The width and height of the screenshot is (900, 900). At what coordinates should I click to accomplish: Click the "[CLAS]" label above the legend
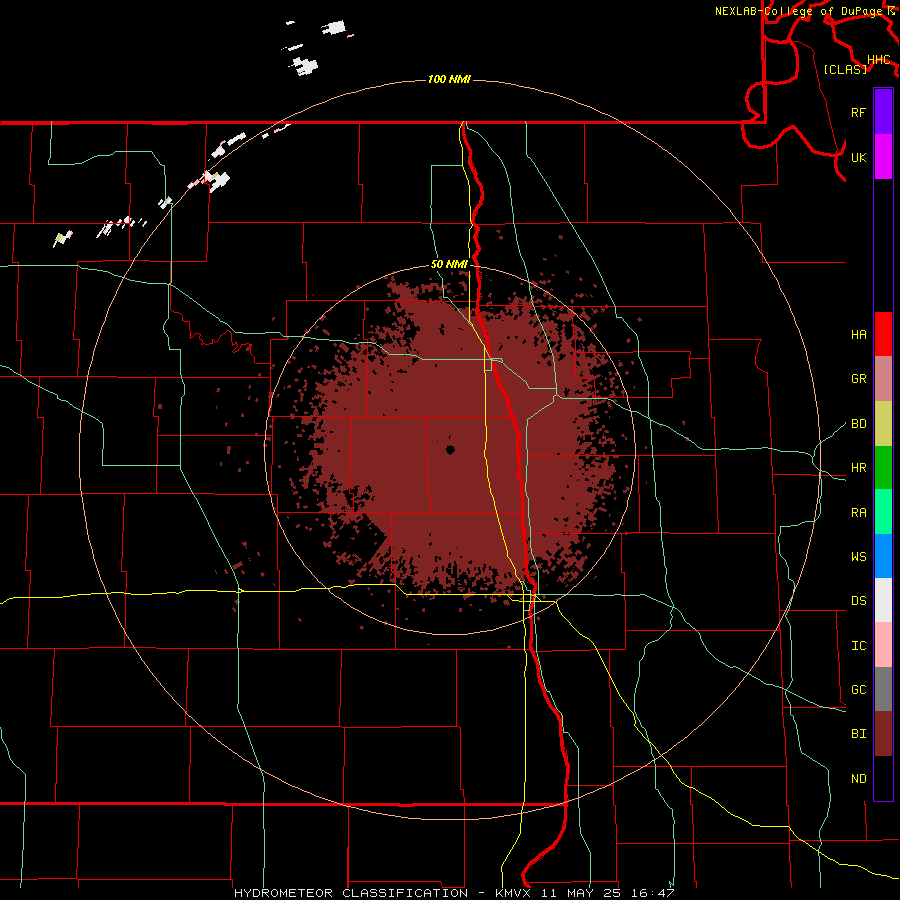click(845, 69)
